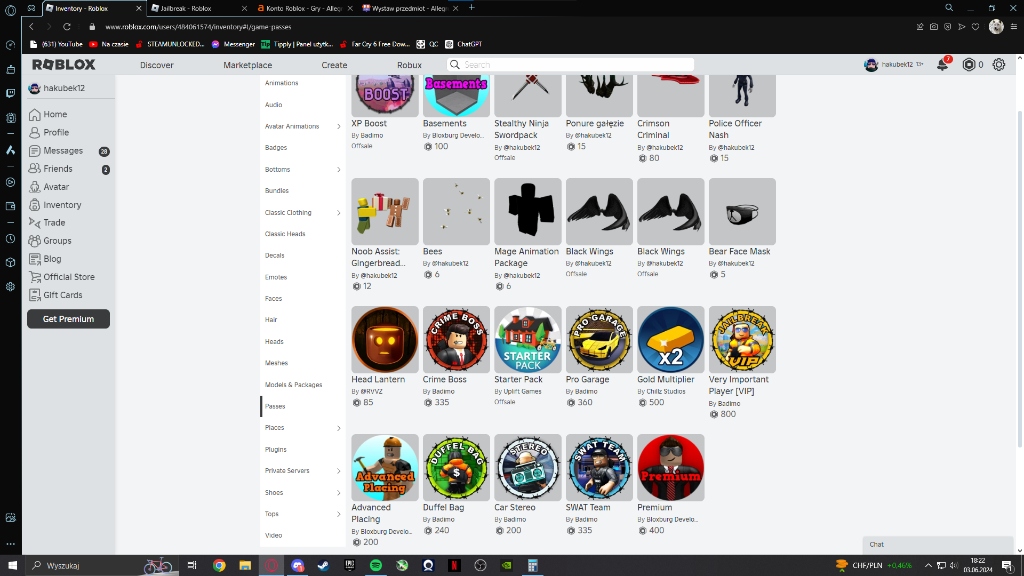Open Spotify from the taskbar

pyautogui.click(x=376, y=566)
